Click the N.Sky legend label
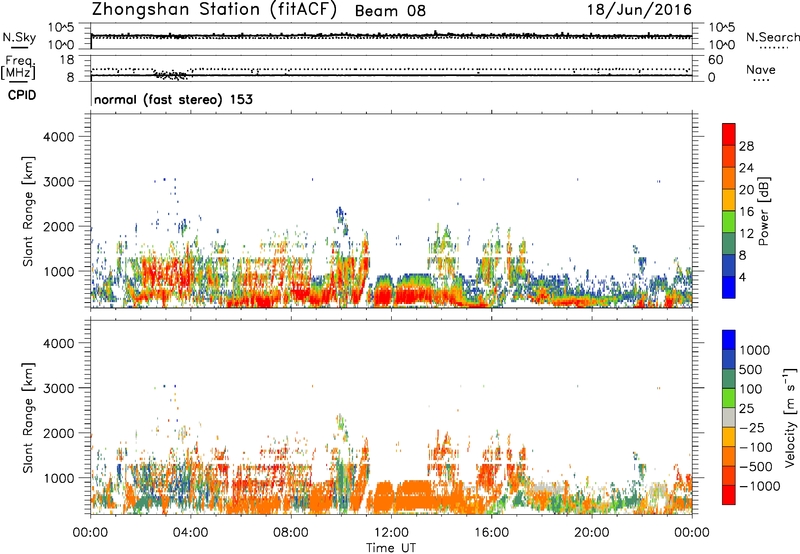The width and height of the screenshot is (800, 554). coord(19,37)
